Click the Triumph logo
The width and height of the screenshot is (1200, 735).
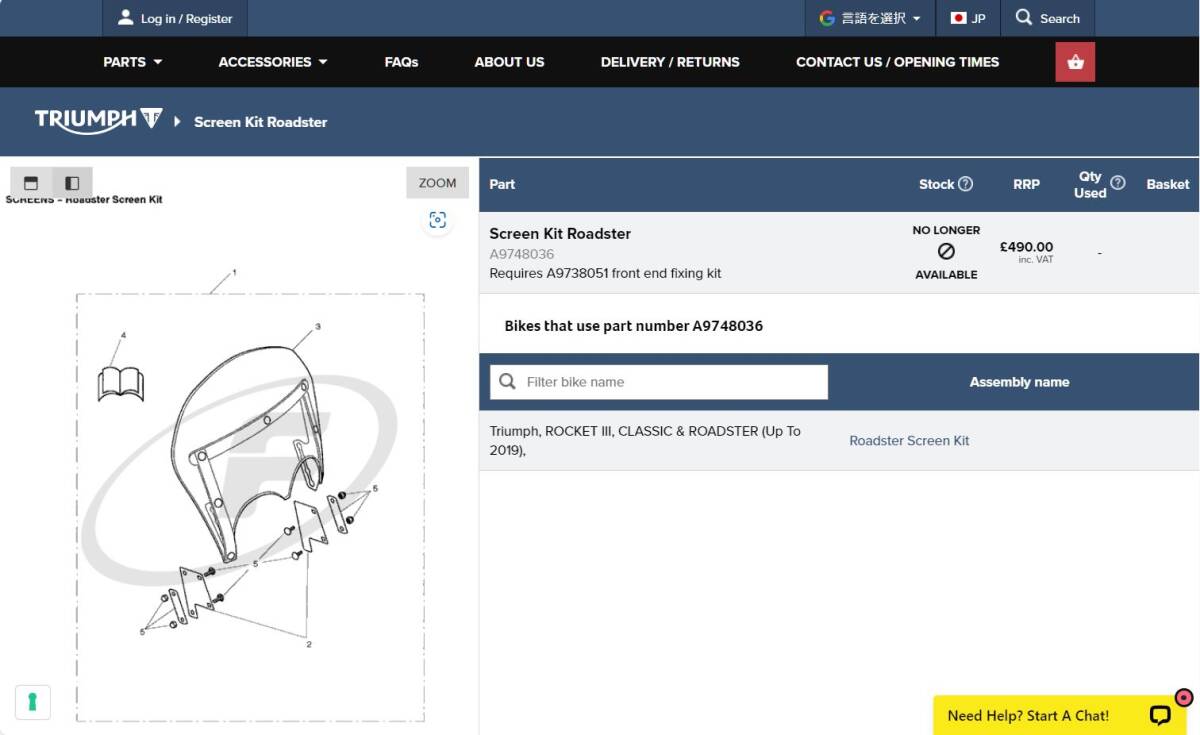(x=98, y=121)
